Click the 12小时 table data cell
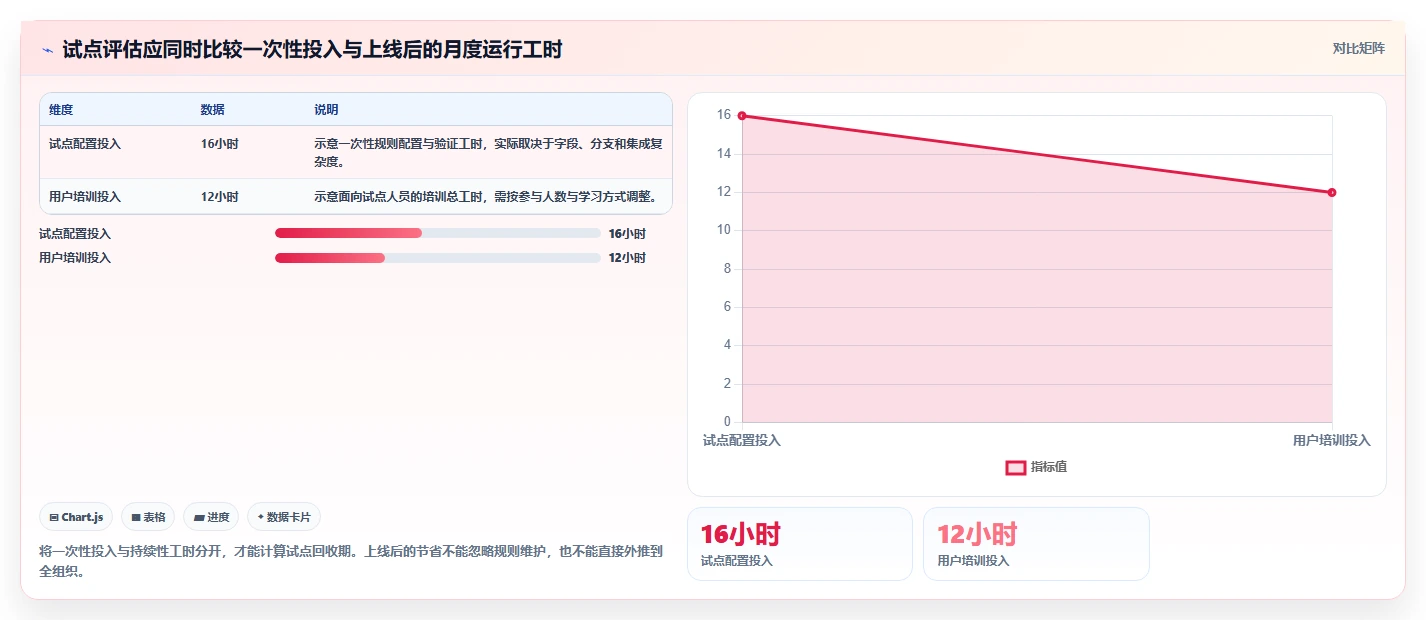 [x=219, y=196]
